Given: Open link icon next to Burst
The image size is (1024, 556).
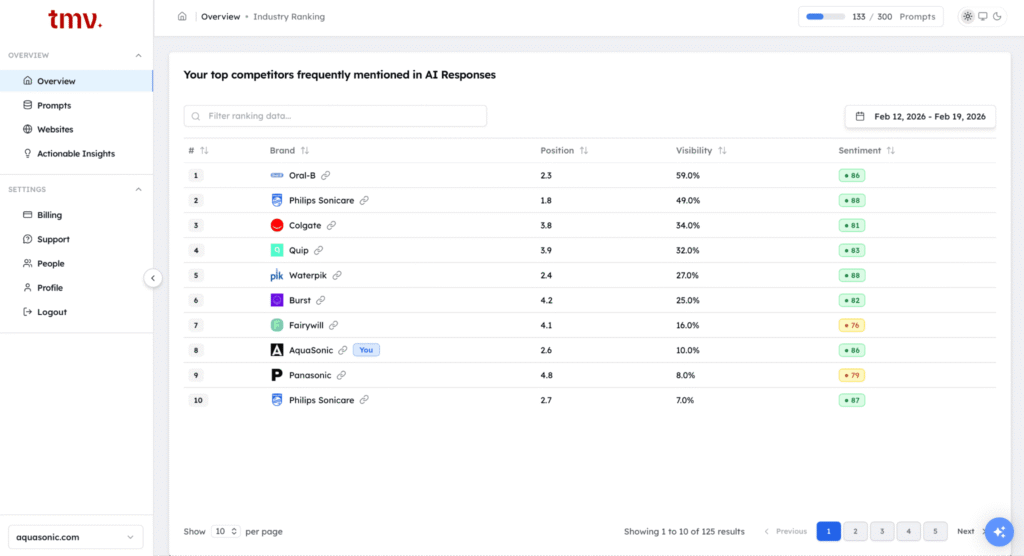Looking at the screenshot, I should pyautogui.click(x=321, y=301).
